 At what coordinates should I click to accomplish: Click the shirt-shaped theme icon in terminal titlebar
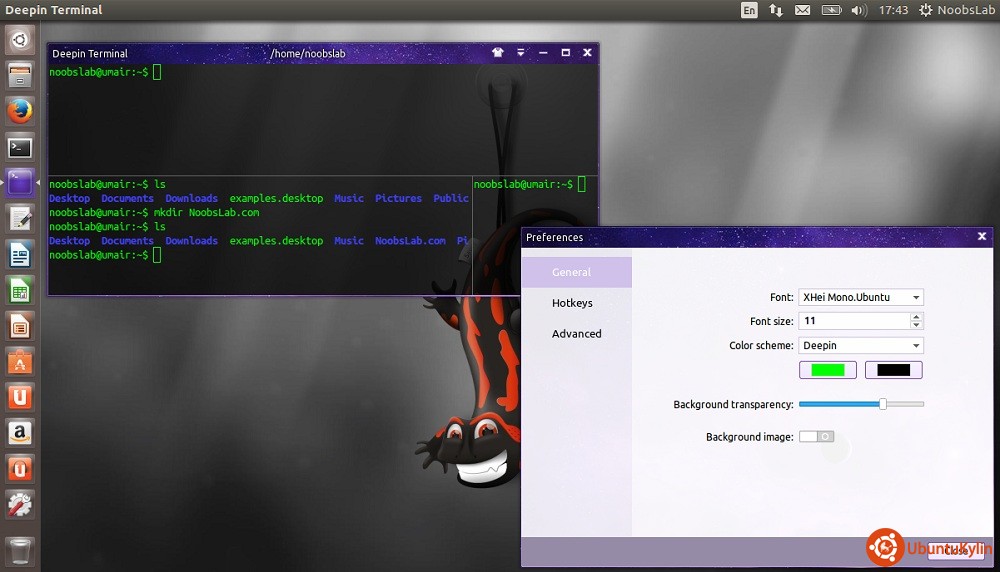[498, 53]
